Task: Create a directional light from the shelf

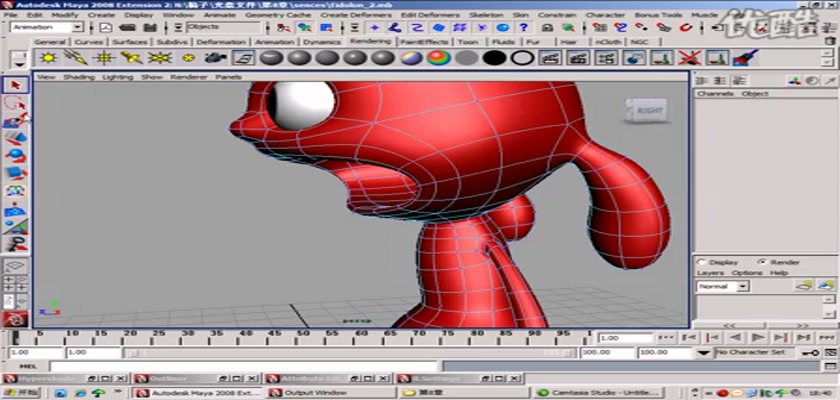Action: tap(76, 57)
